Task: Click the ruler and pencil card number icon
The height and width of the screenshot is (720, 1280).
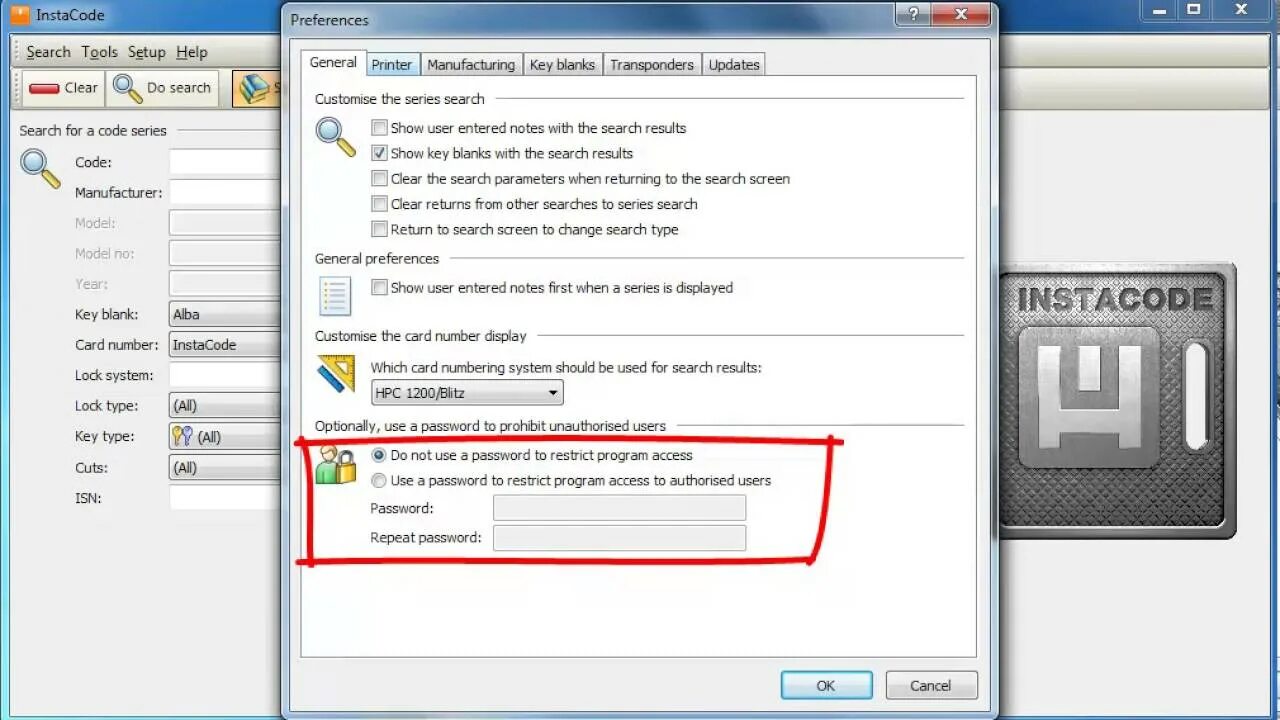Action: (336, 374)
